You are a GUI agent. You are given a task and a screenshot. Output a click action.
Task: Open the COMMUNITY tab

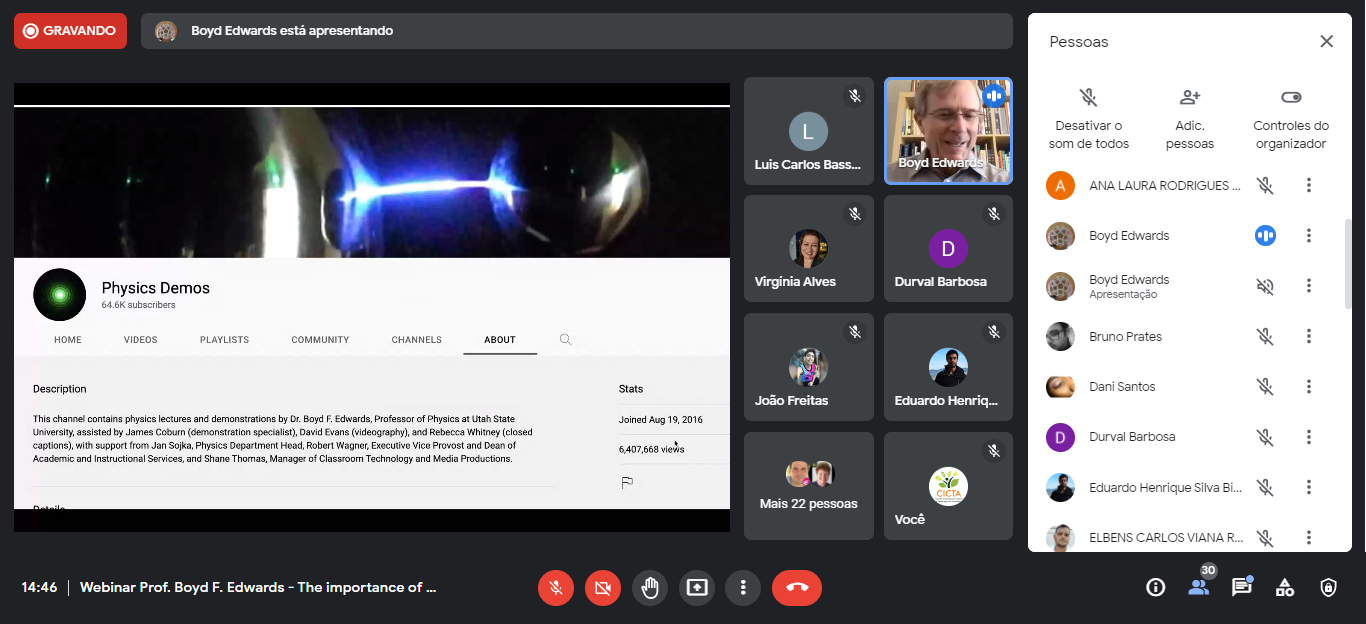(320, 340)
